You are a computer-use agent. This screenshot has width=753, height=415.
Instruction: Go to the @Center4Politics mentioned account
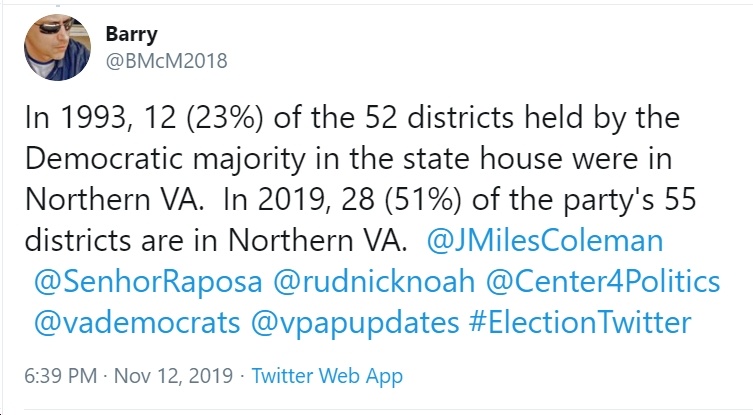(603, 281)
